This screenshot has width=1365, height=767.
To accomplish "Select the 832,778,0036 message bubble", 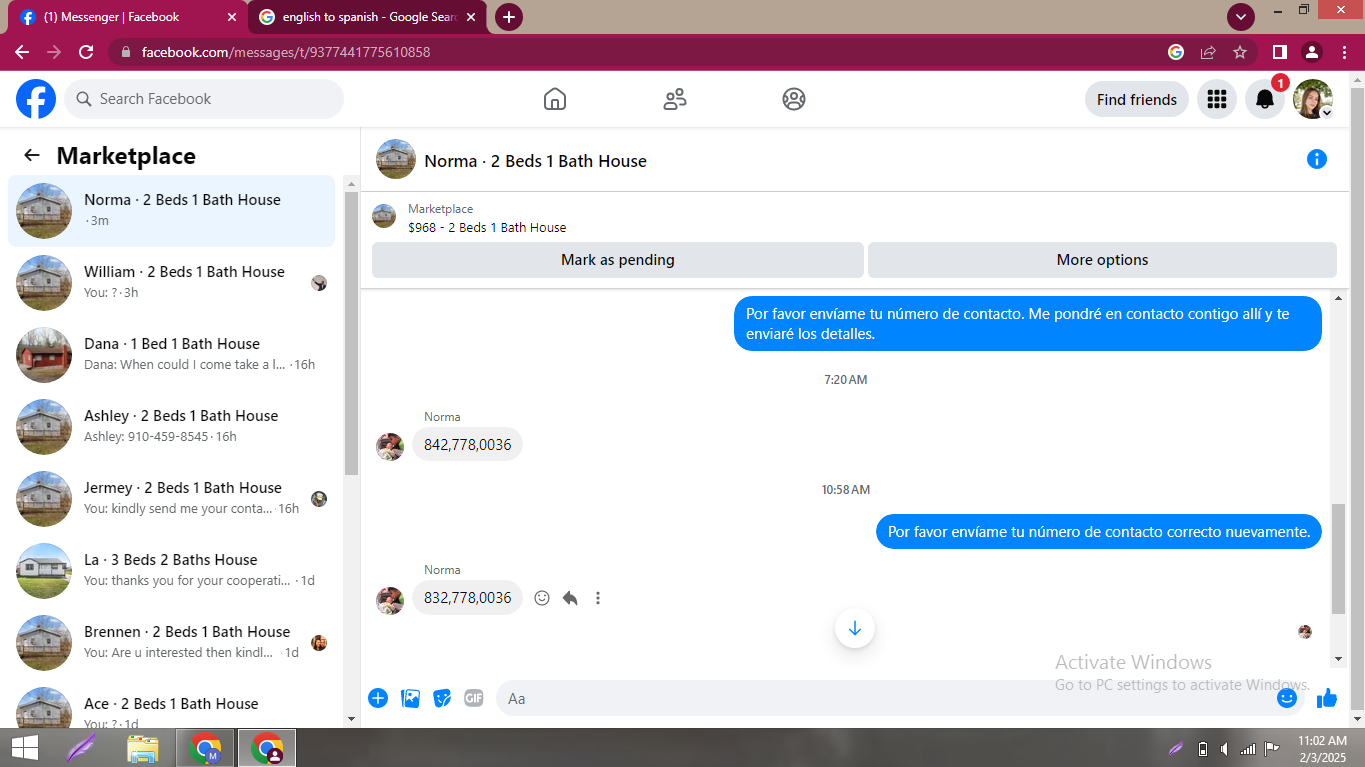I will pos(467,597).
